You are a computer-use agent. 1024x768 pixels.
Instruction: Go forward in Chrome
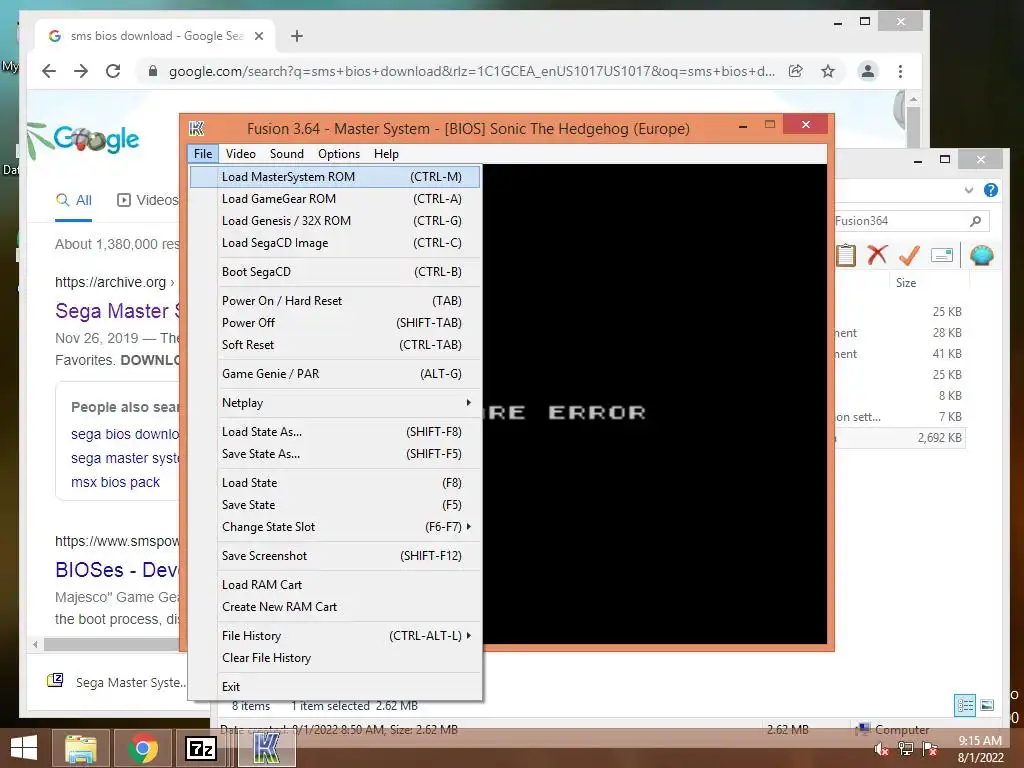81,71
